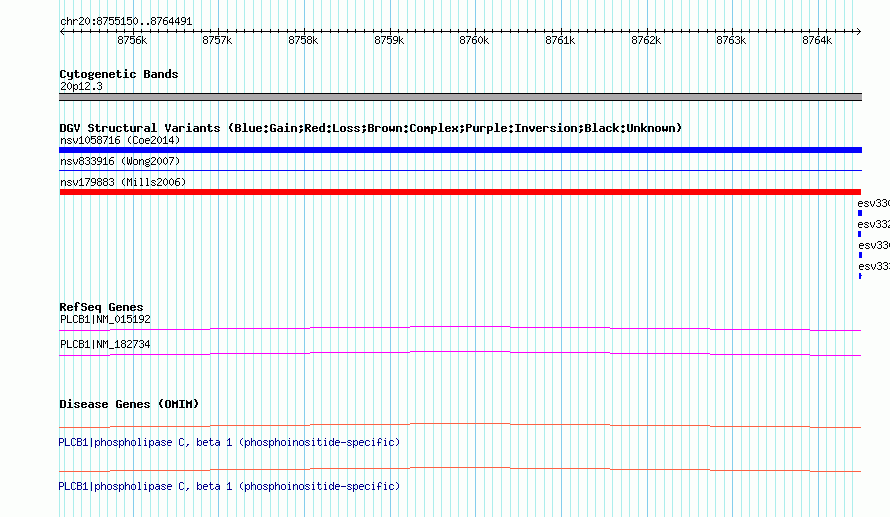The height and width of the screenshot is (517, 890).
Task: Select the magenta gene line under PLCB1|NM_015192
Action: coord(460,328)
